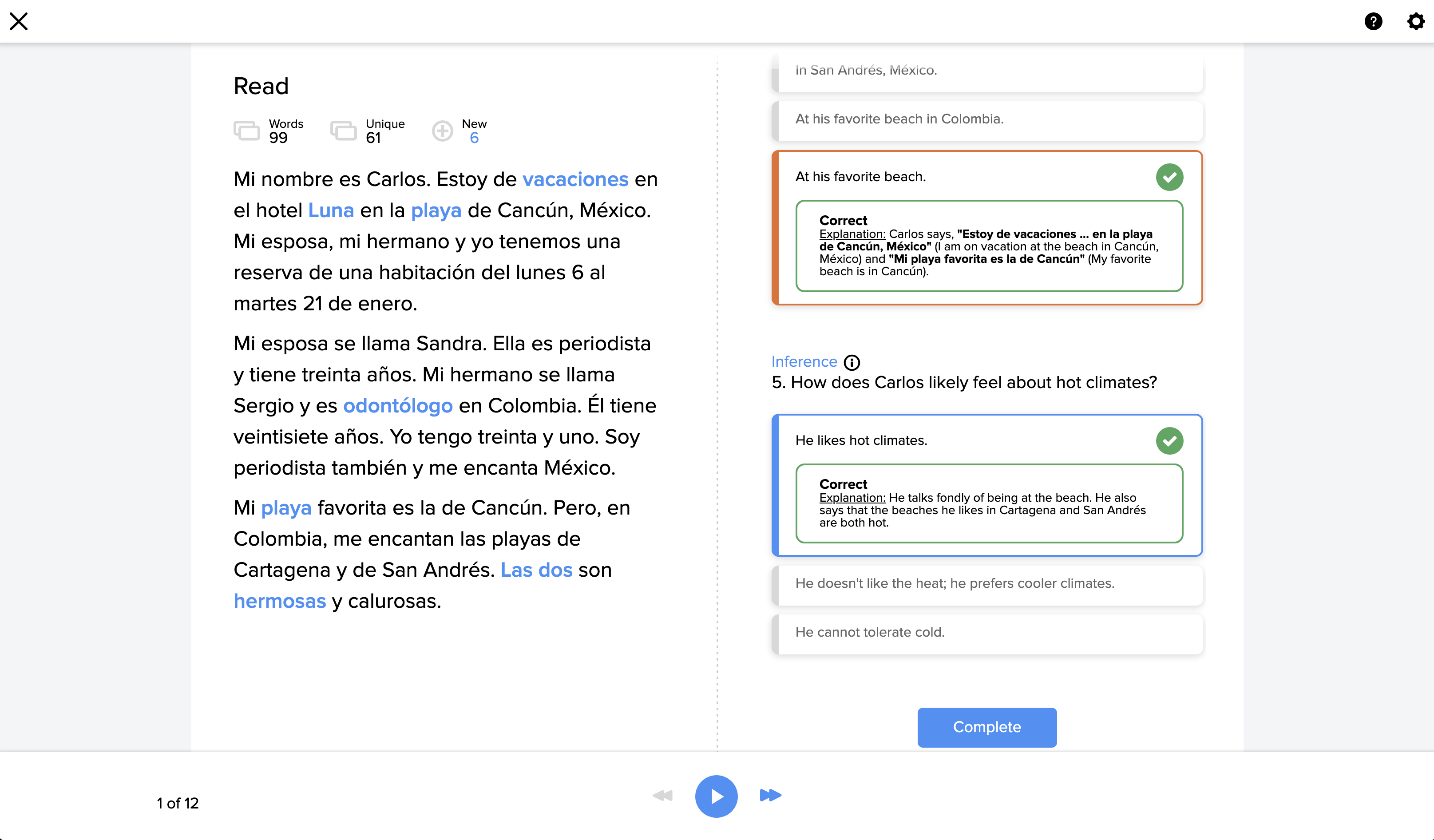The width and height of the screenshot is (1434, 840).
Task: Click the question 5 text about hot climates
Action: [964, 382]
